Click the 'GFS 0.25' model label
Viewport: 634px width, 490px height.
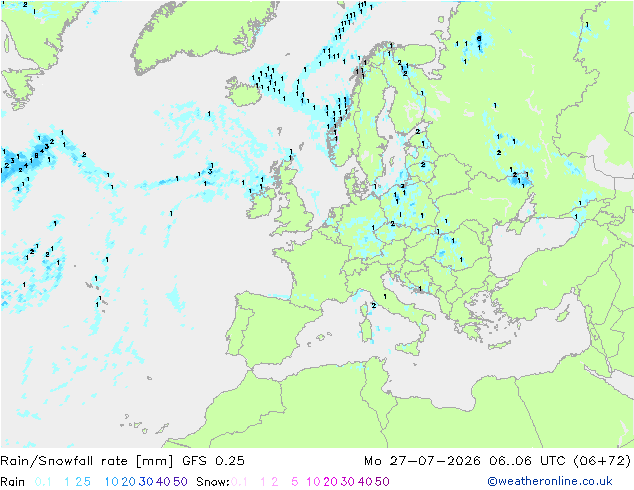pyautogui.click(x=213, y=461)
